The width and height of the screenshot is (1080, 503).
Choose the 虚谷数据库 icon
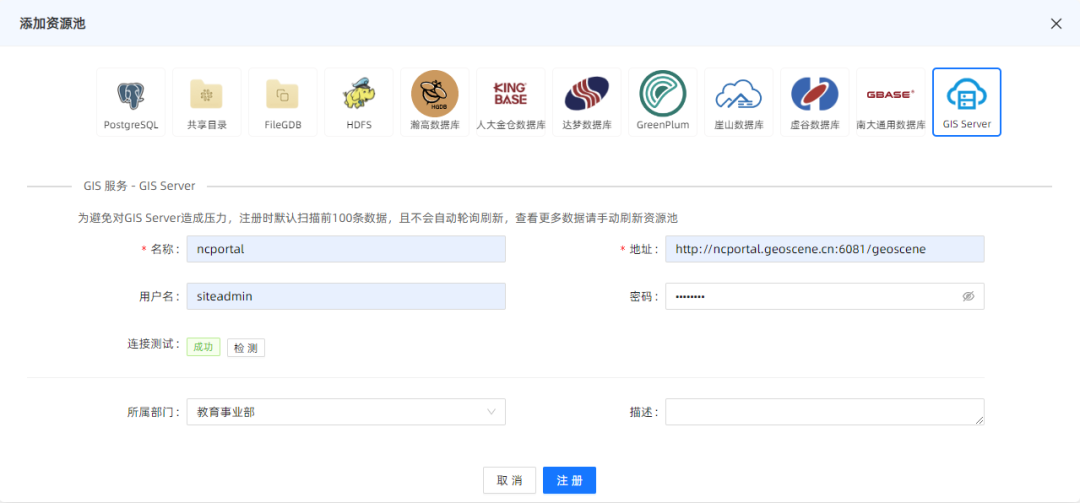coord(815,102)
